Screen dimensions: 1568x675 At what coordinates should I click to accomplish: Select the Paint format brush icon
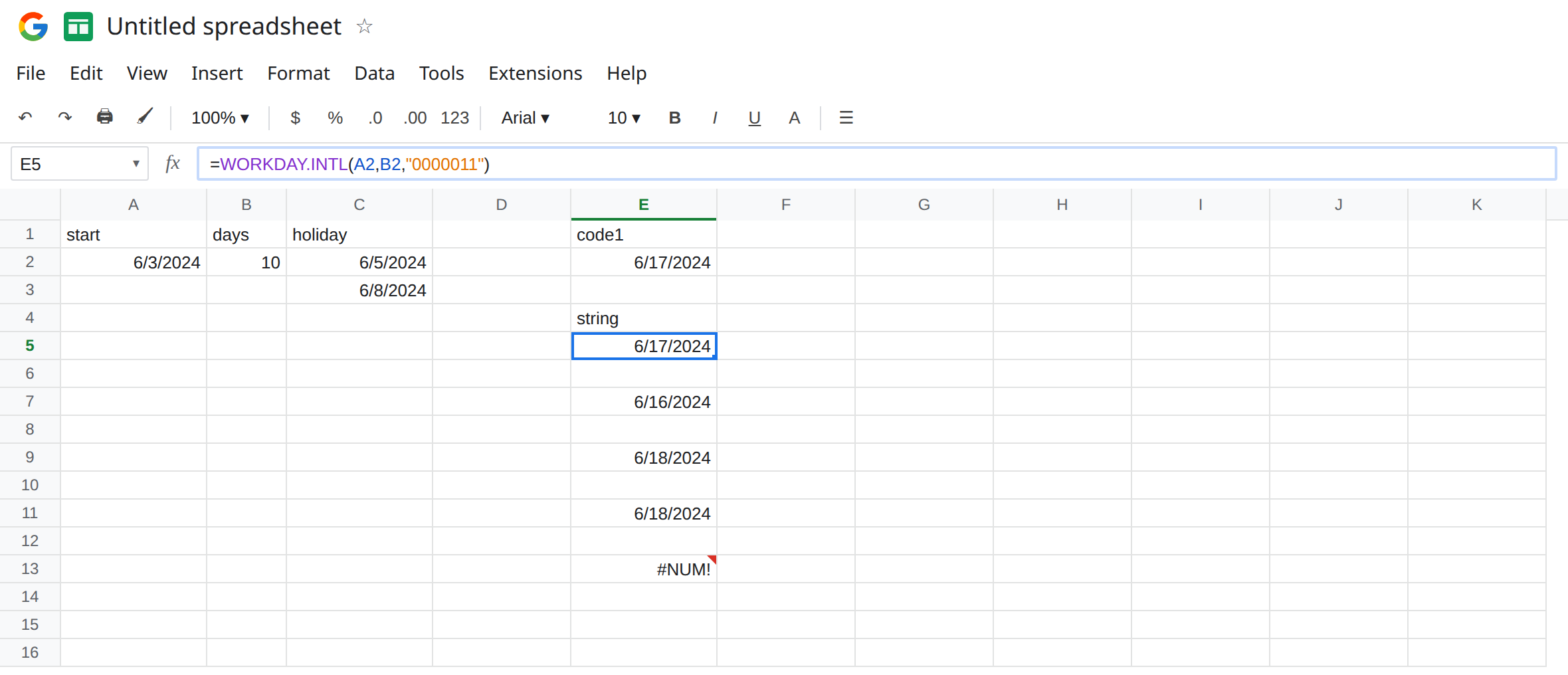tap(145, 117)
